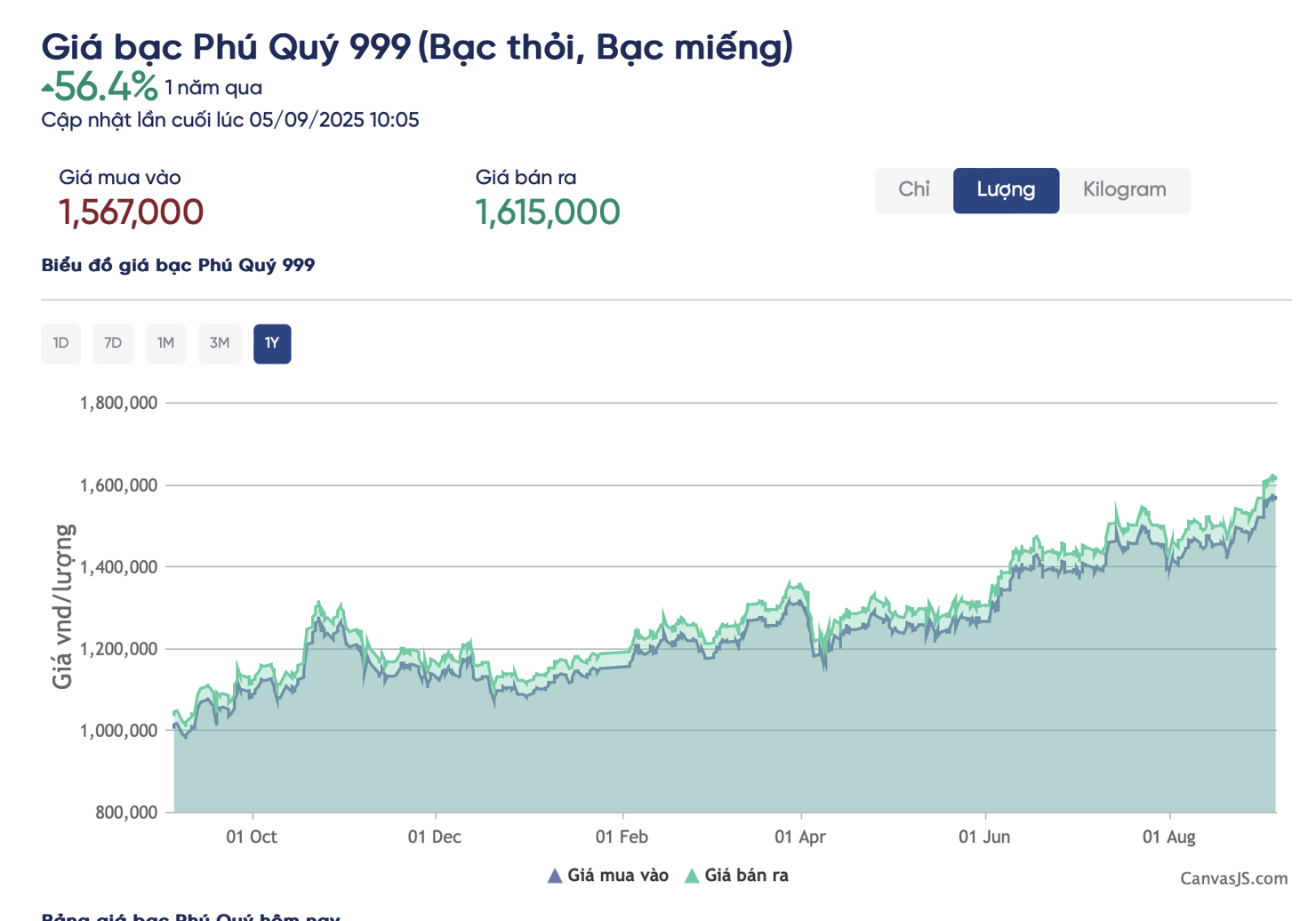Click the green up-arrow beside 56.4%
Viewport: 1316px width, 921px height.
47,88
